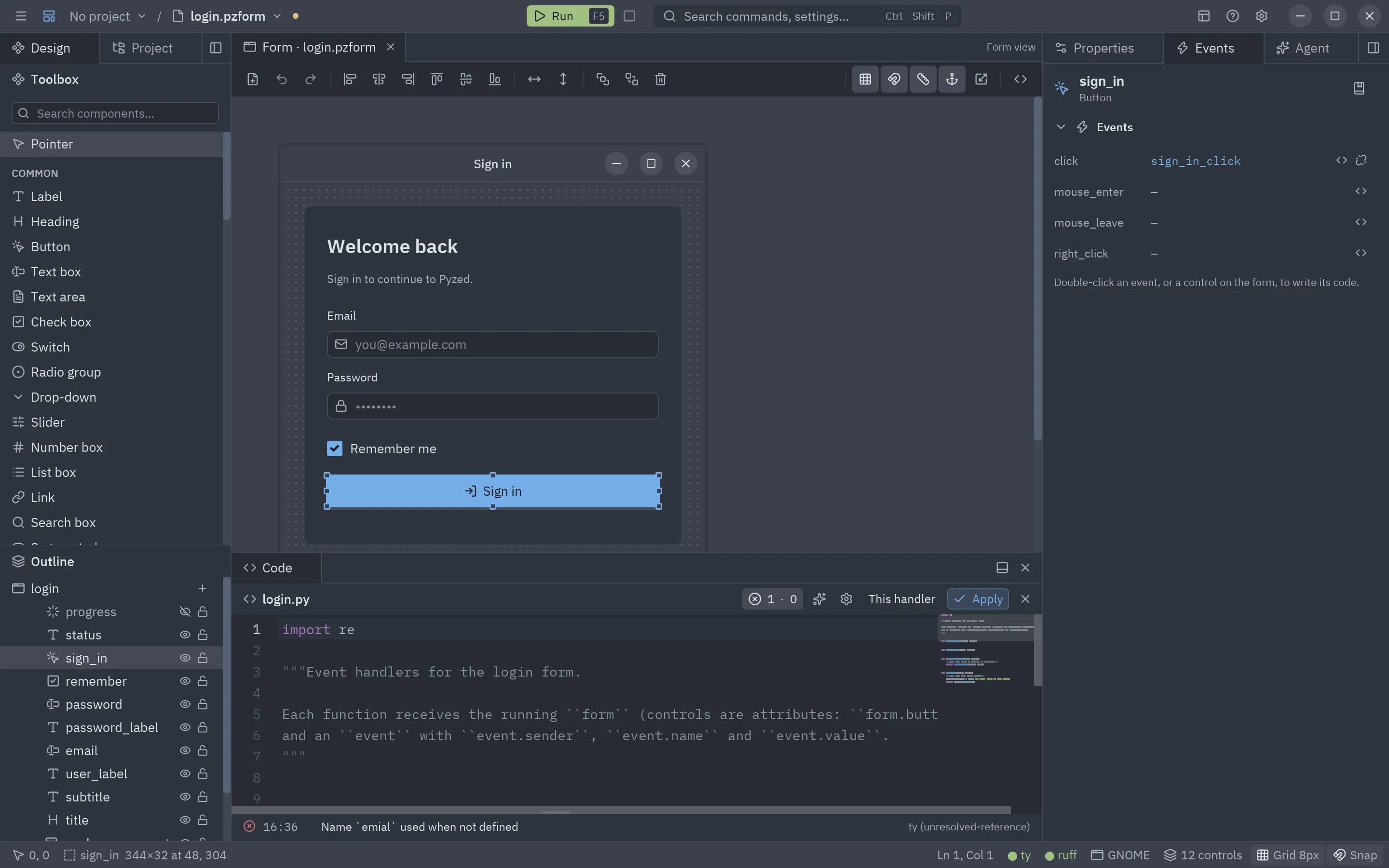1389x868 pixels.
Task: Click the command search bar
Action: pyautogui.click(x=807, y=16)
